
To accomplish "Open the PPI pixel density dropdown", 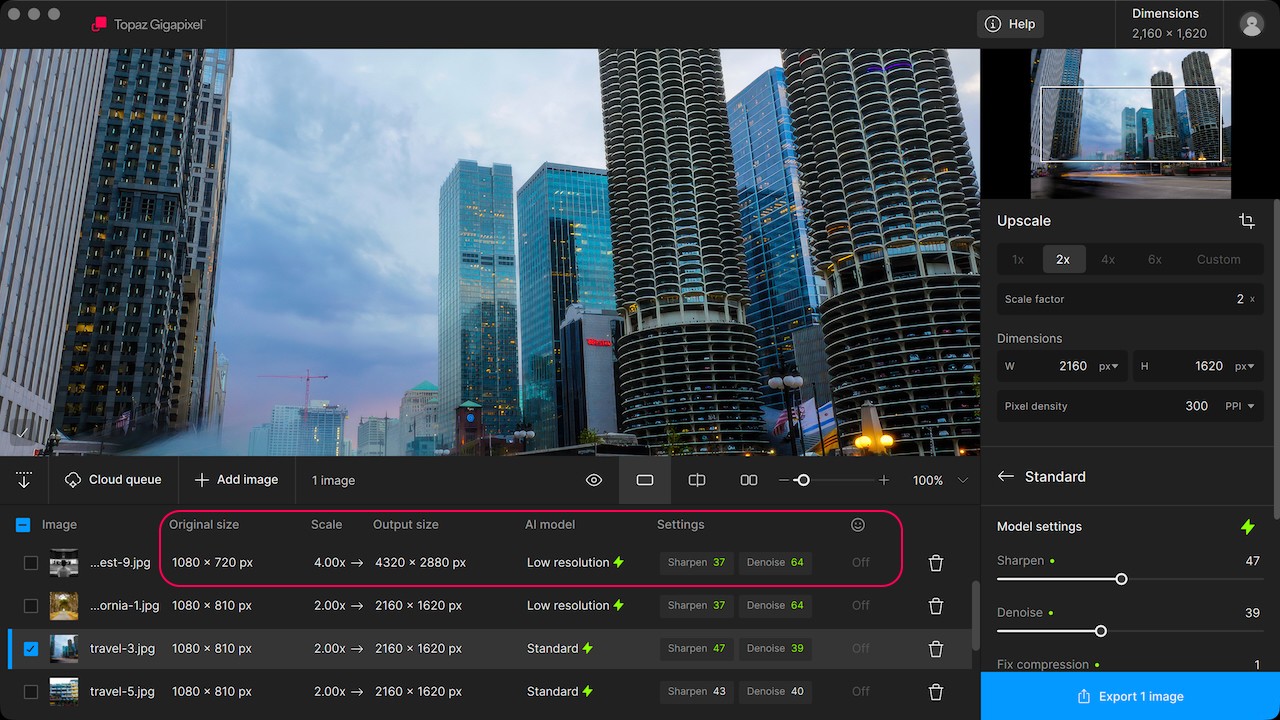I will 1240,406.
